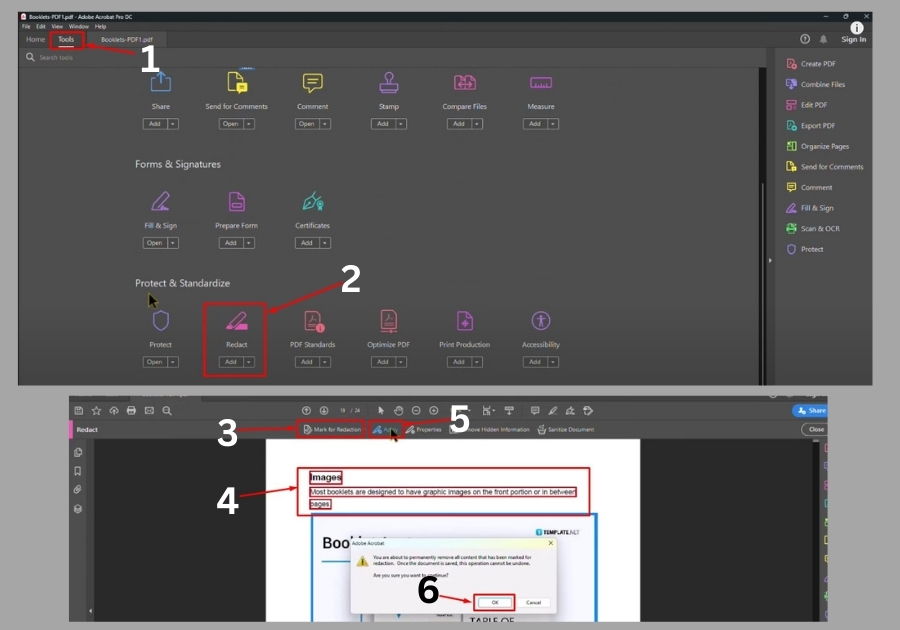Click the help question mark icon
The image size is (900, 630).
(x=805, y=39)
